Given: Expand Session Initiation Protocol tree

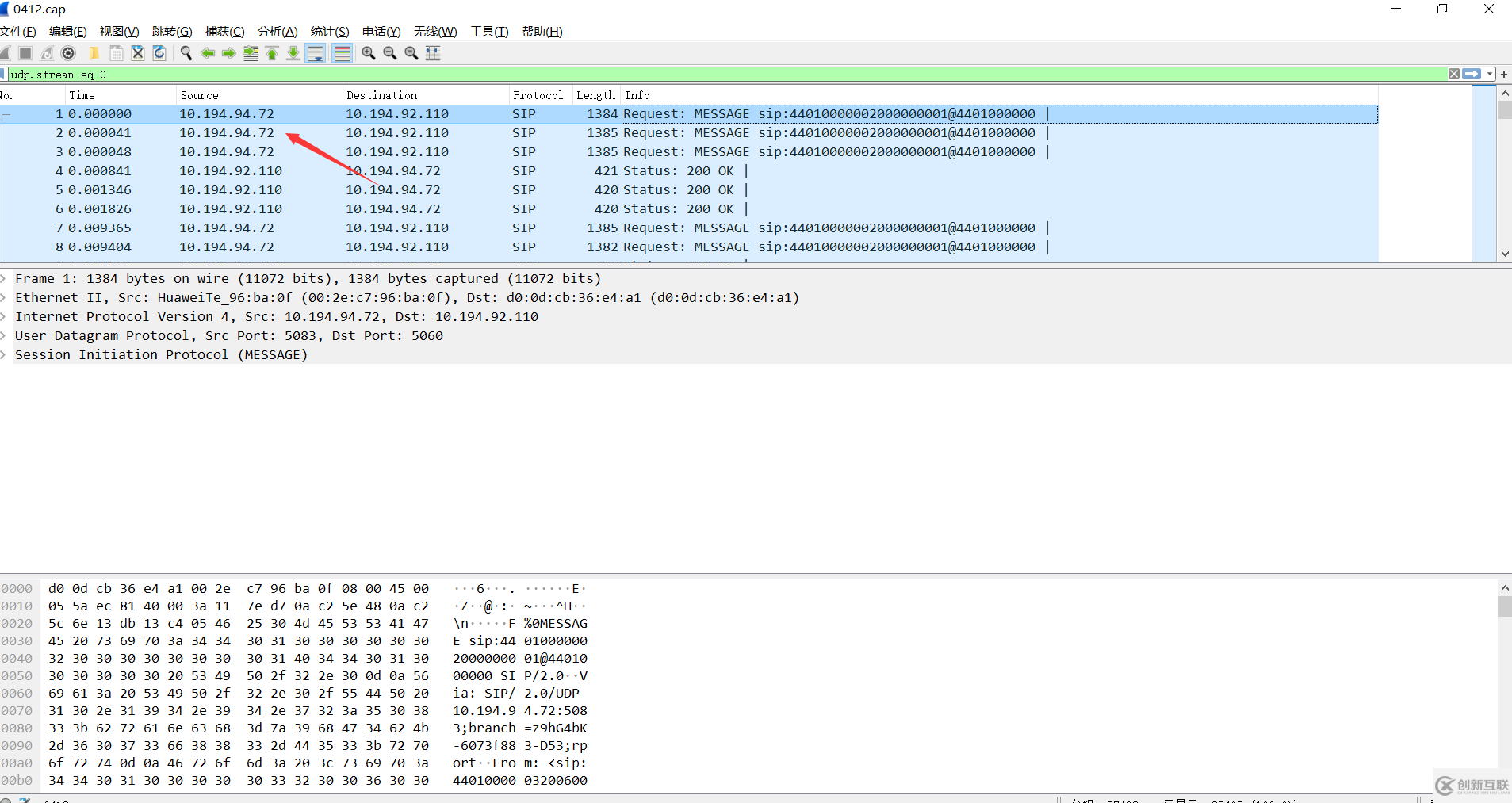Looking at the screenshot, I should coord(4,355).
